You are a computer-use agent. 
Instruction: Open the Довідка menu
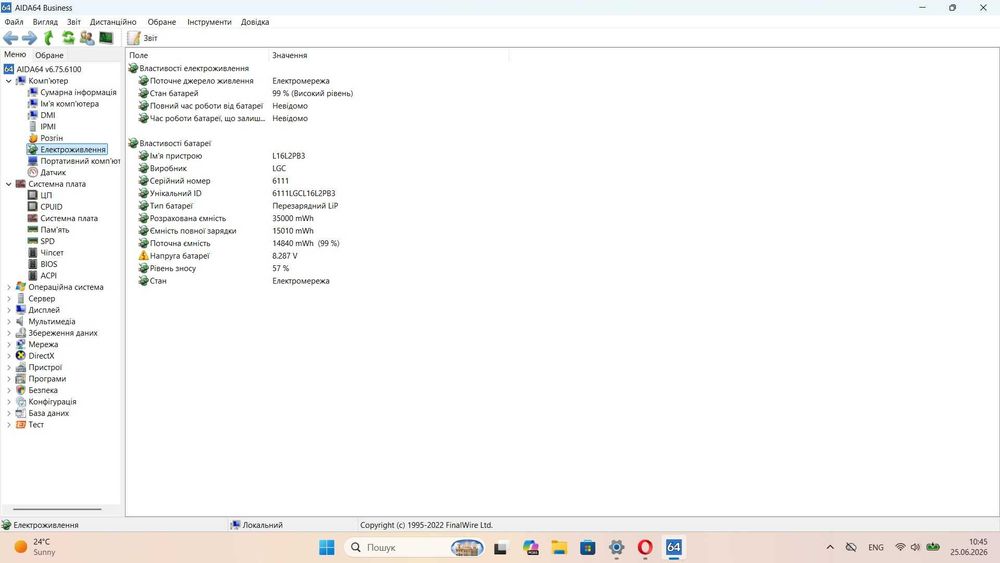(255, 22)
